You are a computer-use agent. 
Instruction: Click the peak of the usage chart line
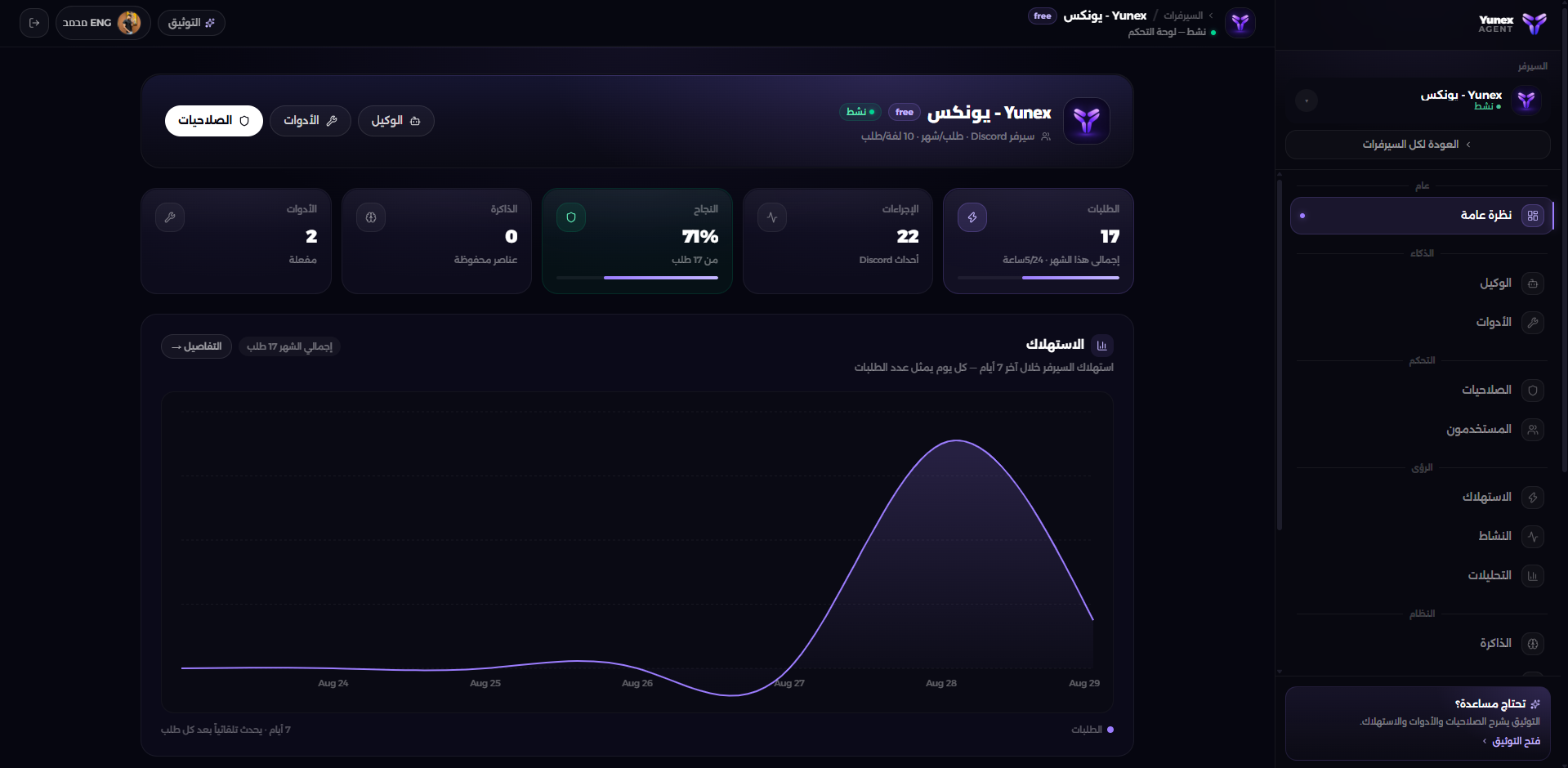tap(957, 441)
